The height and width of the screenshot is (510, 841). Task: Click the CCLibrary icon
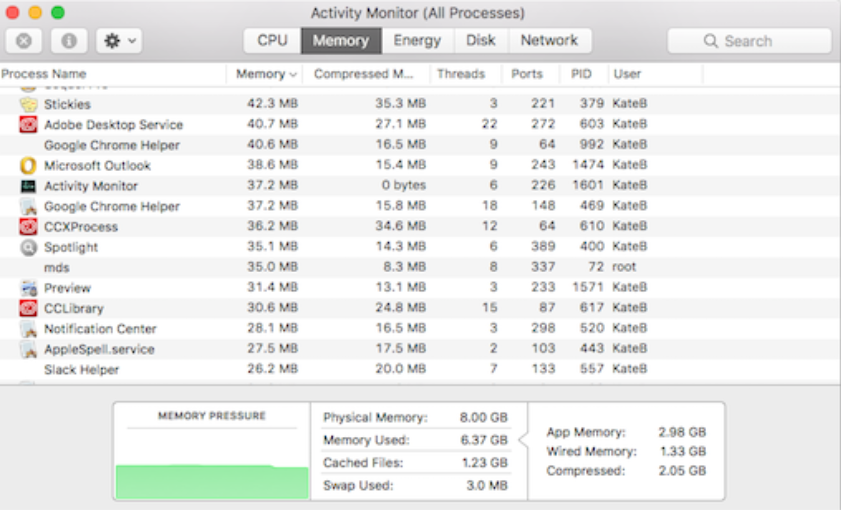click(28, 308)
